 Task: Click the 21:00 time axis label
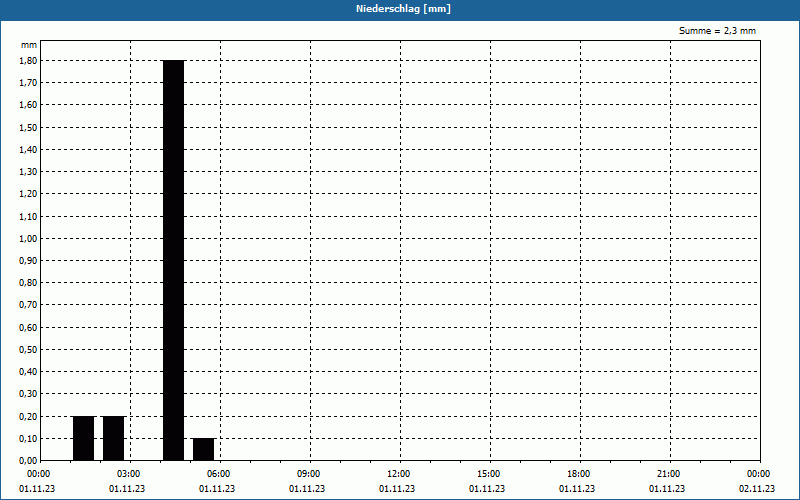(668, 474)
